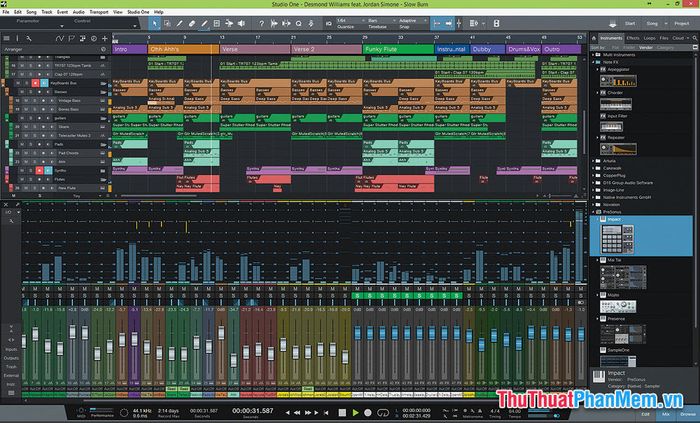Switch to the Effects browser tab
The image size is (700, 423).
(633, 38)
